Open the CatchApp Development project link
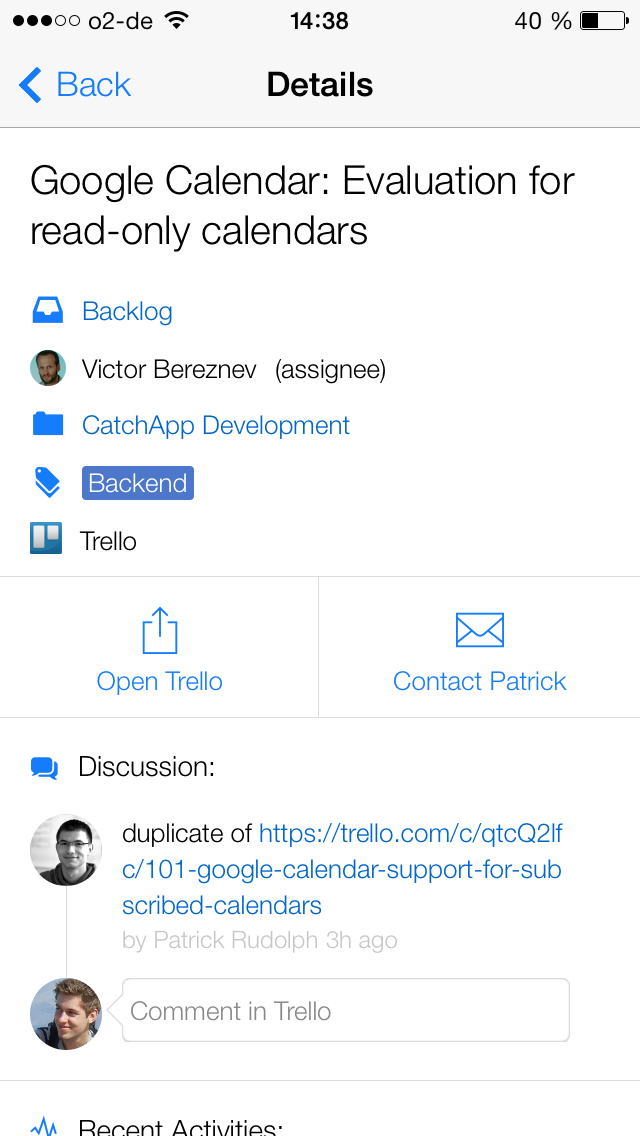 (x=216, y=425)
